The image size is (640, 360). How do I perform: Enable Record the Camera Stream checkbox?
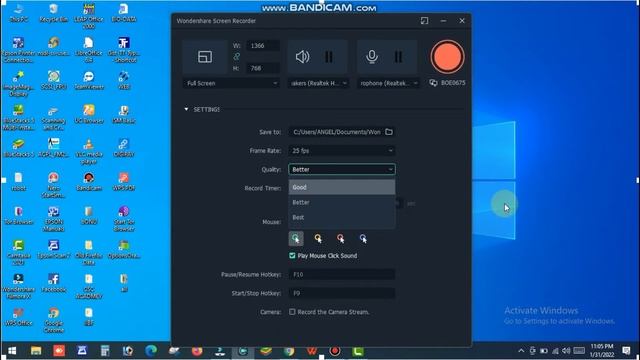[292, 312]
